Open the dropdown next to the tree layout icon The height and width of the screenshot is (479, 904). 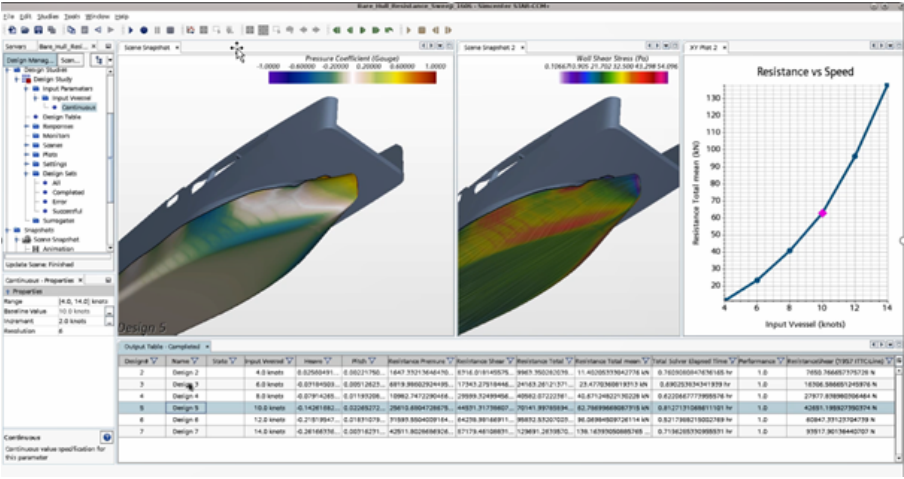tap(110, 60)
